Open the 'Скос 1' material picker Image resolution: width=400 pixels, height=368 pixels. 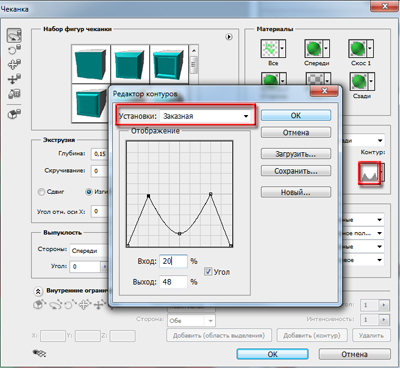click(361, 49)
